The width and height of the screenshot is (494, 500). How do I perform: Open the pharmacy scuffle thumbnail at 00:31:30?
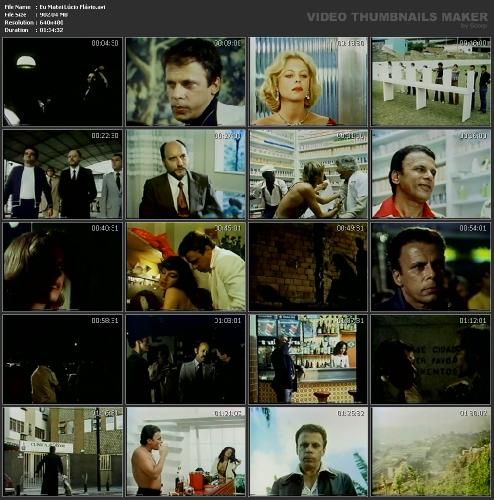309,174
